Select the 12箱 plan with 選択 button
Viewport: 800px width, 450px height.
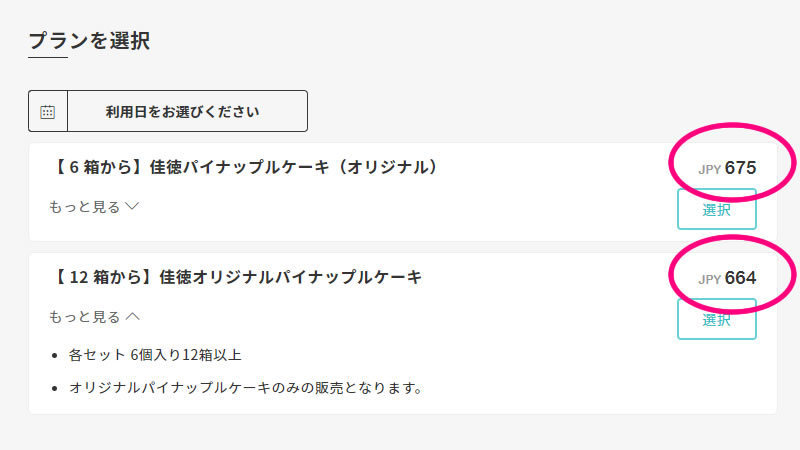(x=716, y=319)
